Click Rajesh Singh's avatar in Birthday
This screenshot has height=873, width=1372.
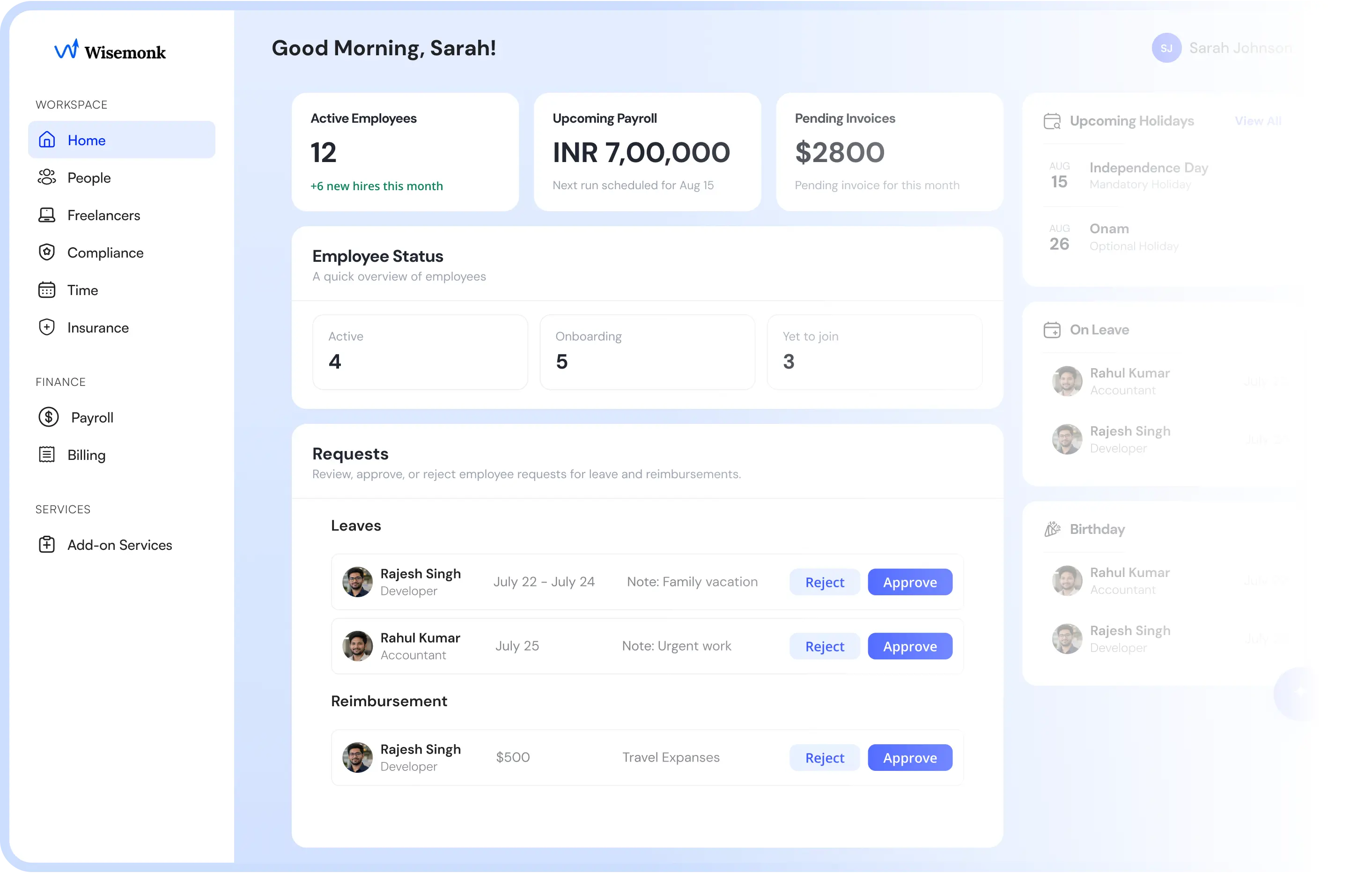[1067, 639]
